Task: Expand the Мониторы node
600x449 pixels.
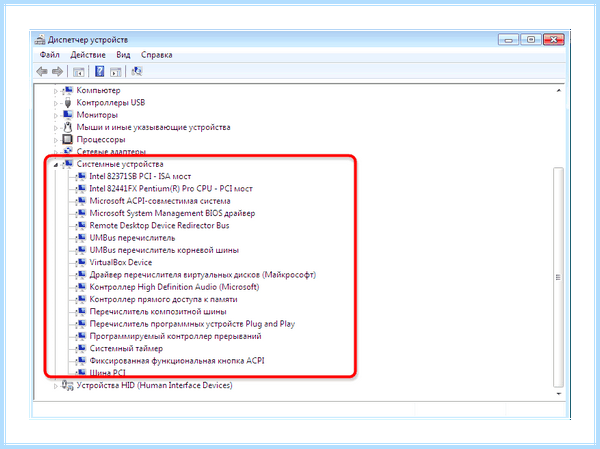Action: point(55,116)
